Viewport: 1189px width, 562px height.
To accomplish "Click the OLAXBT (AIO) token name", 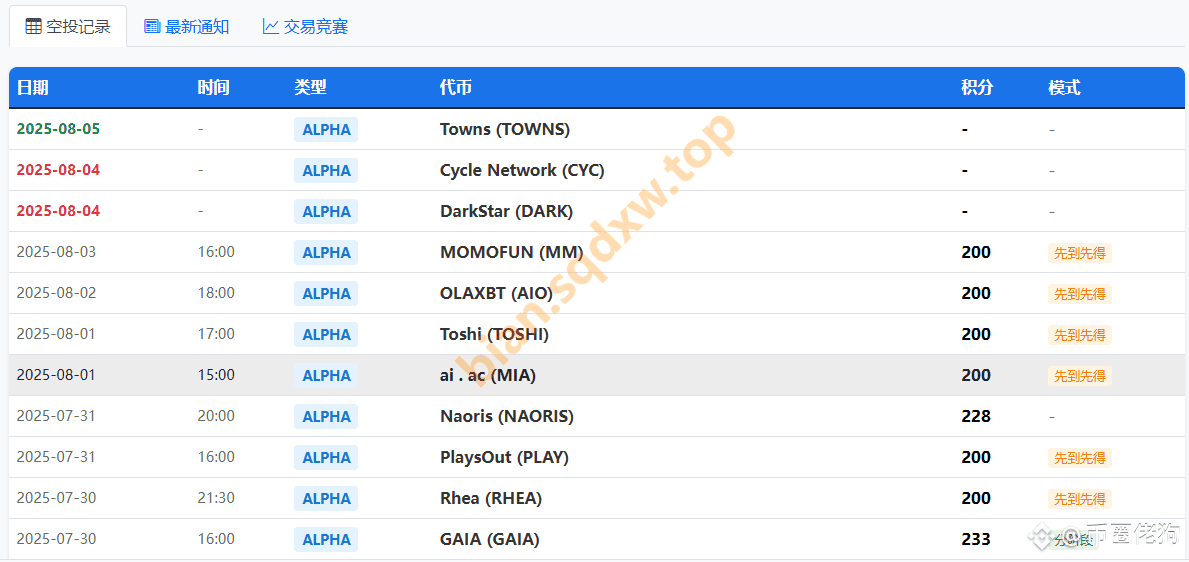I will tap(497, 294).
